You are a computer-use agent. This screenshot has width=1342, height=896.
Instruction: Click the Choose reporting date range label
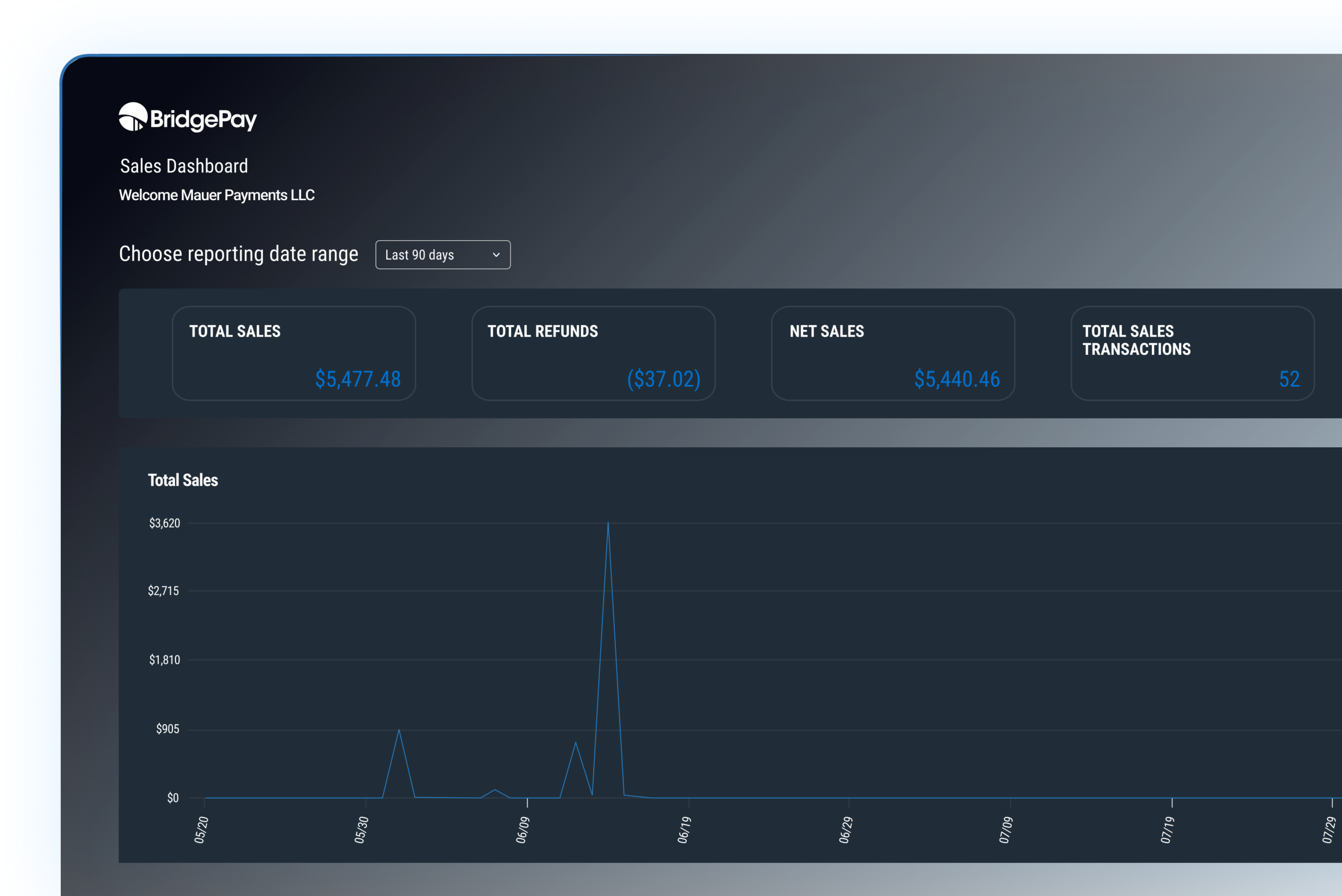pos(238,254)
